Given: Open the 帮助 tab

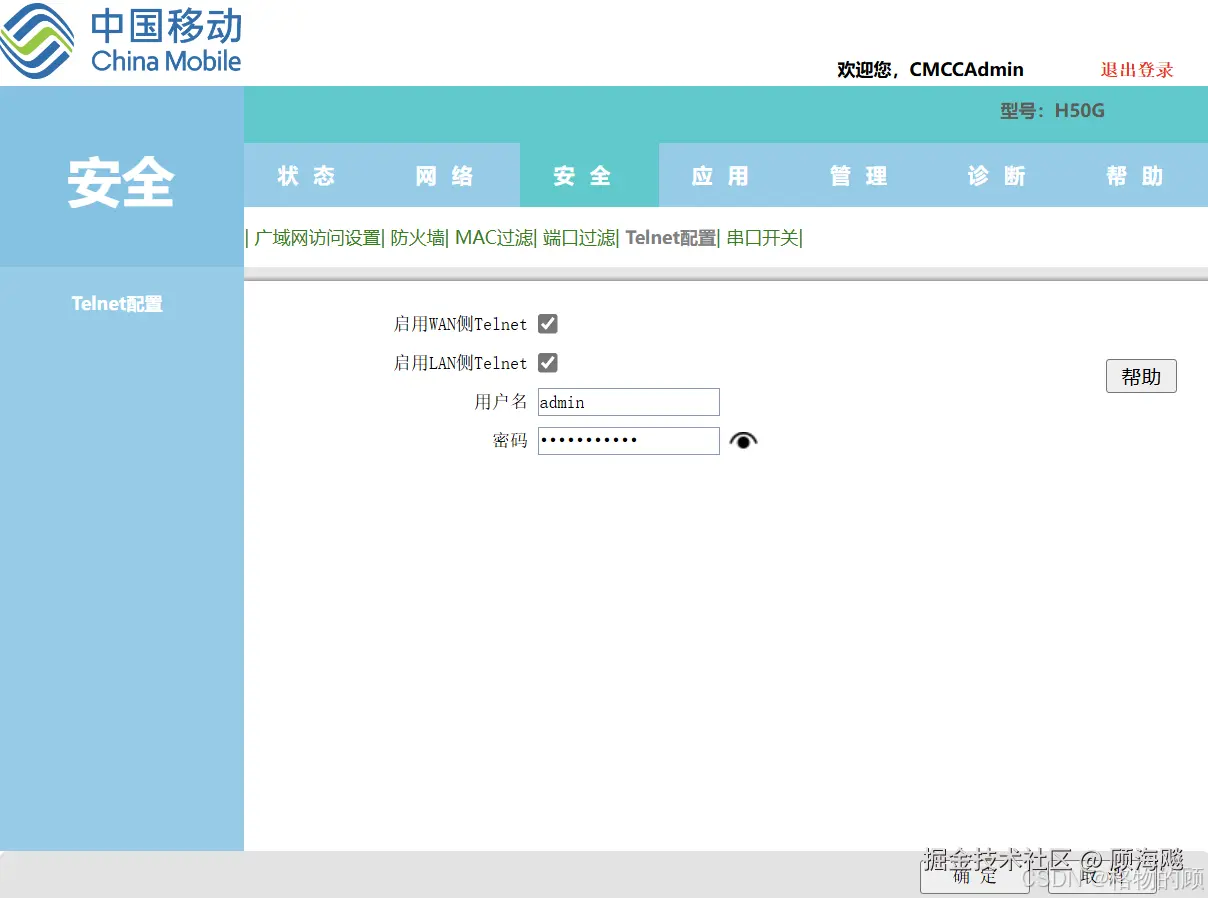Looking at the screenshot, I should [x=1135, y=175].
